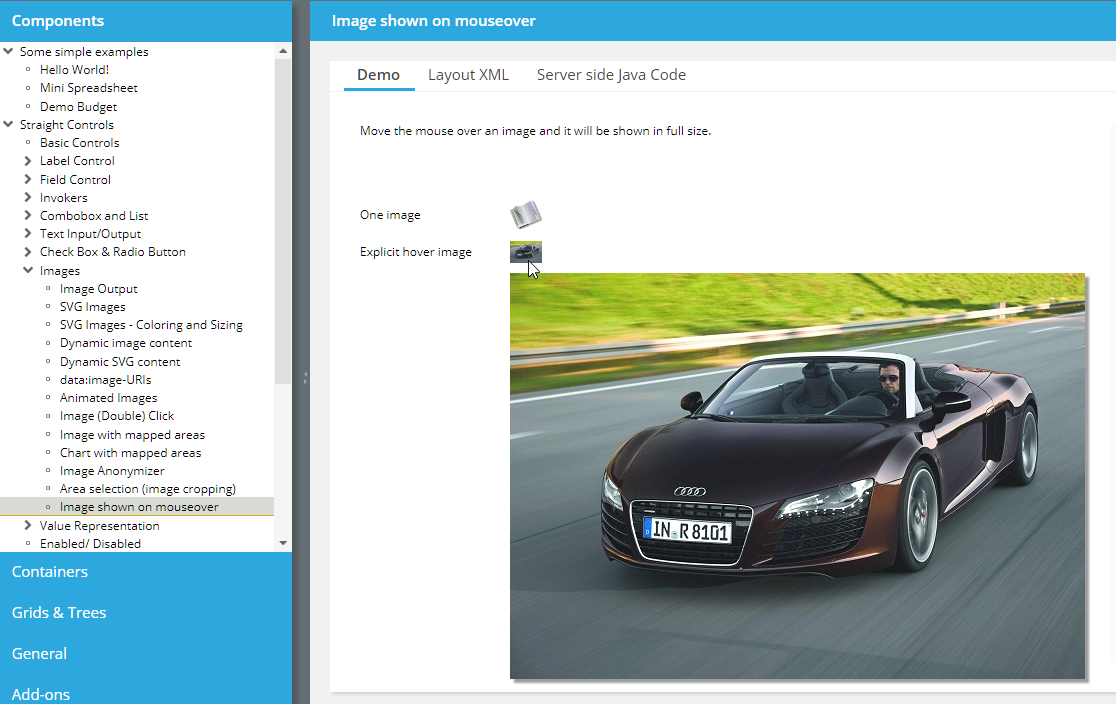Viewport: 1116px width, 704px height.
Task: Select the Image Anonymizer item
Action: (x=112, y=471)
